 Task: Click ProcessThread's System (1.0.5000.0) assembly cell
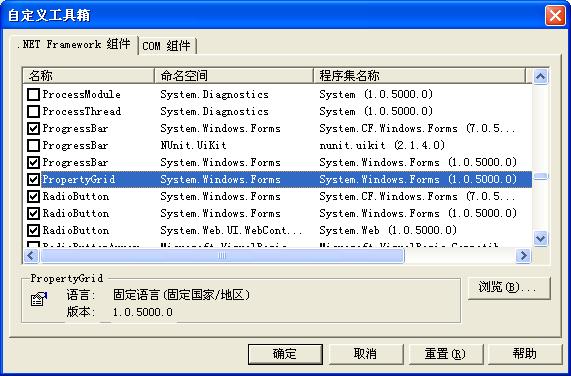point(376,111)
